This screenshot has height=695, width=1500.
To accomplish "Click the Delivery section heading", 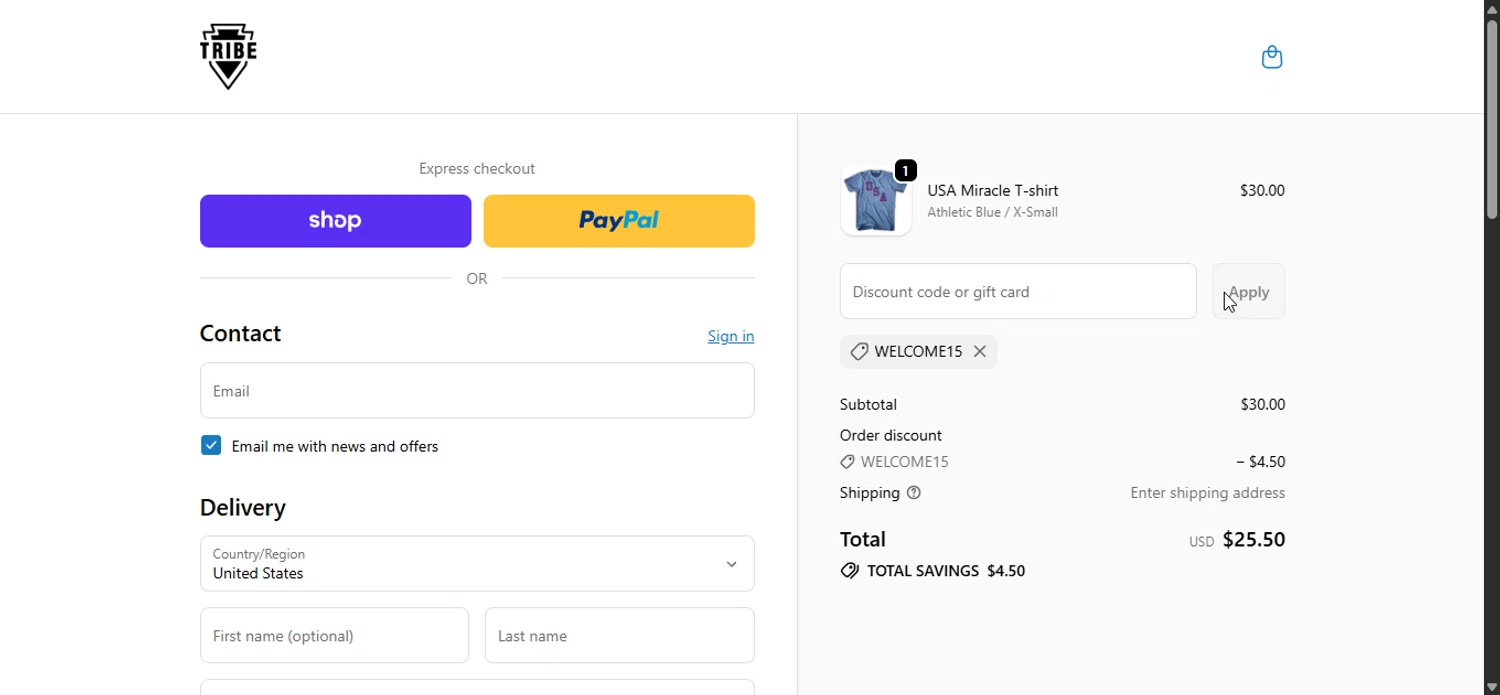I will [x=243, y=508].
